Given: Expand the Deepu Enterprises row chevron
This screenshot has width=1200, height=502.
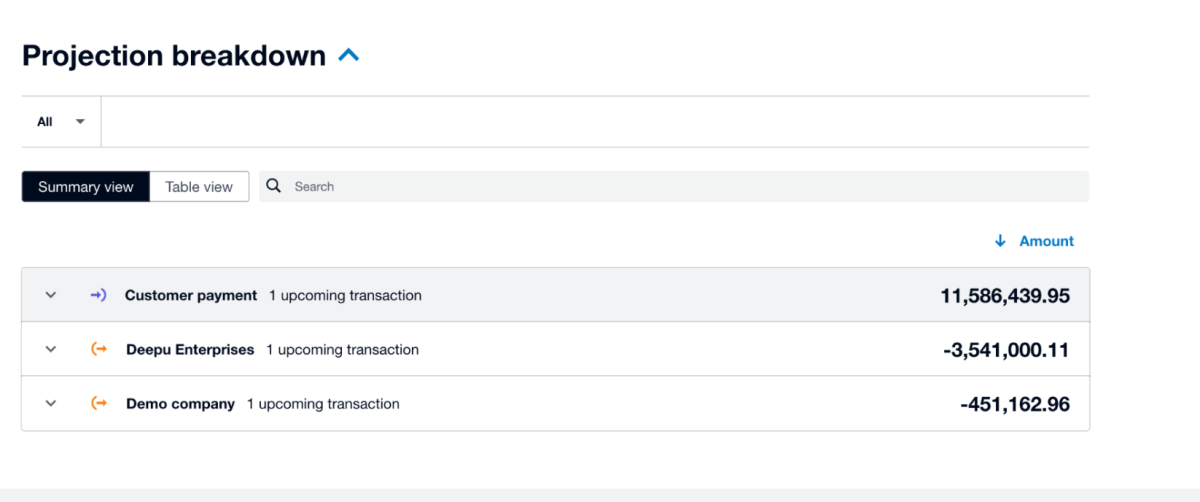Looking at the screenshot, I should (x=51, y=349).
